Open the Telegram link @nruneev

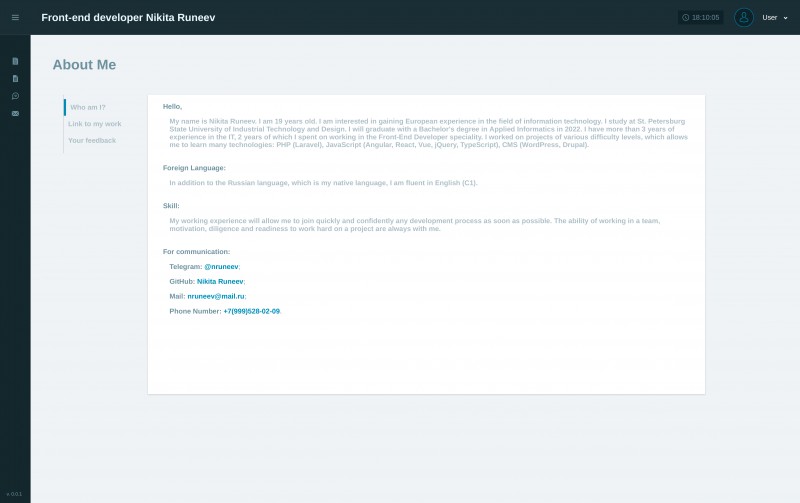pos(221,267)
